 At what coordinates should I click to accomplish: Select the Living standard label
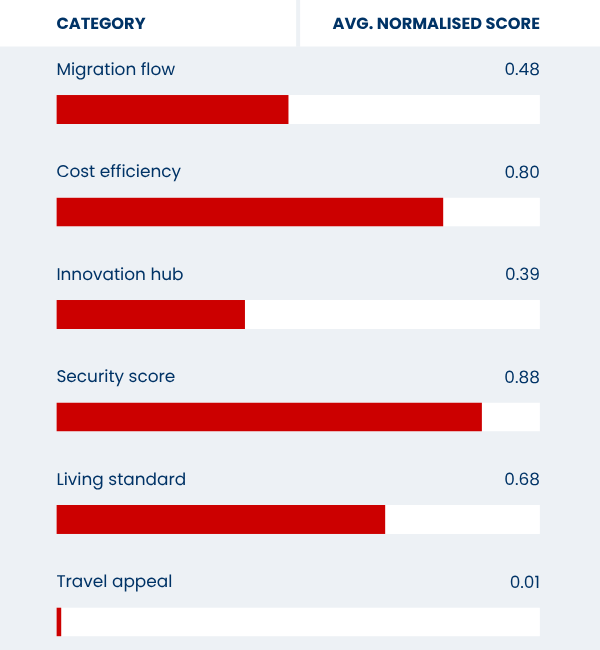point(121,479)
